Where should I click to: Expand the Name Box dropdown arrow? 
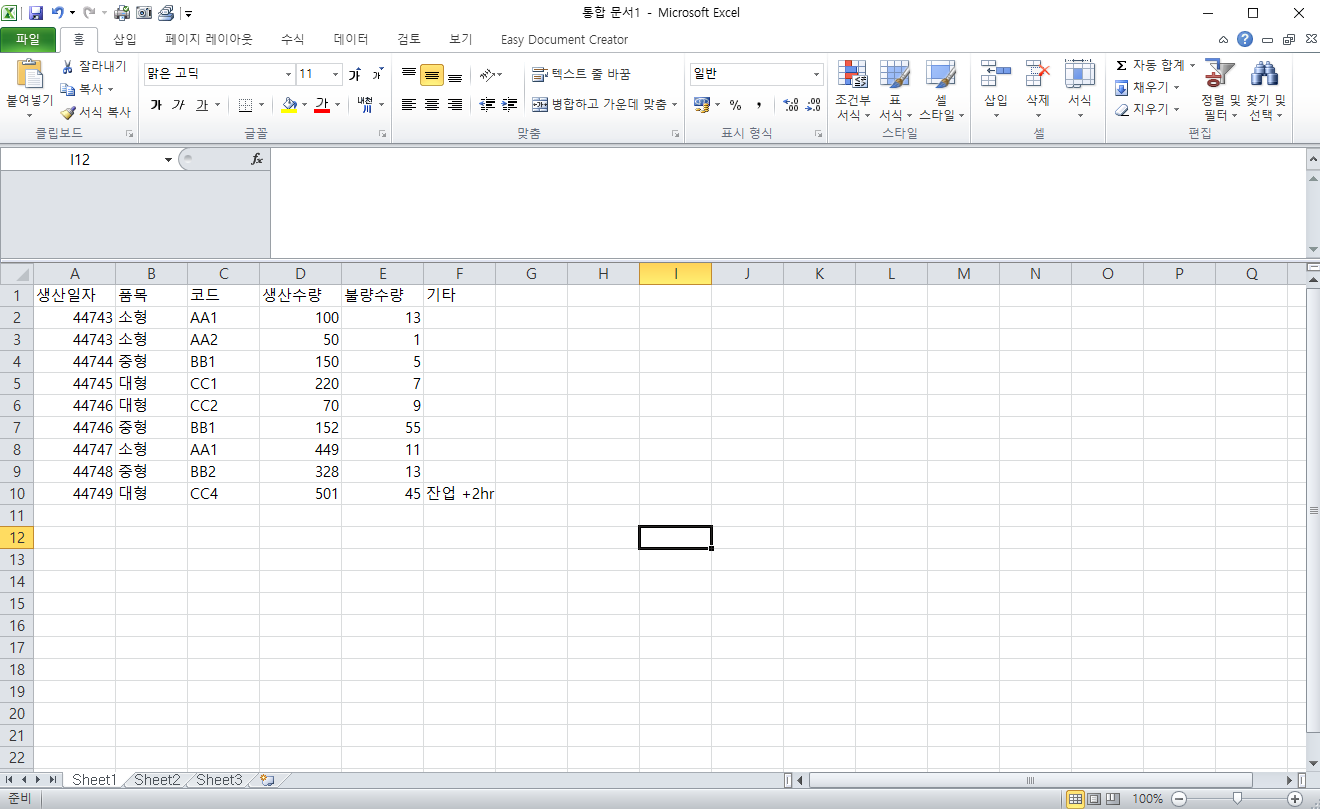click(x=168, y=159)
